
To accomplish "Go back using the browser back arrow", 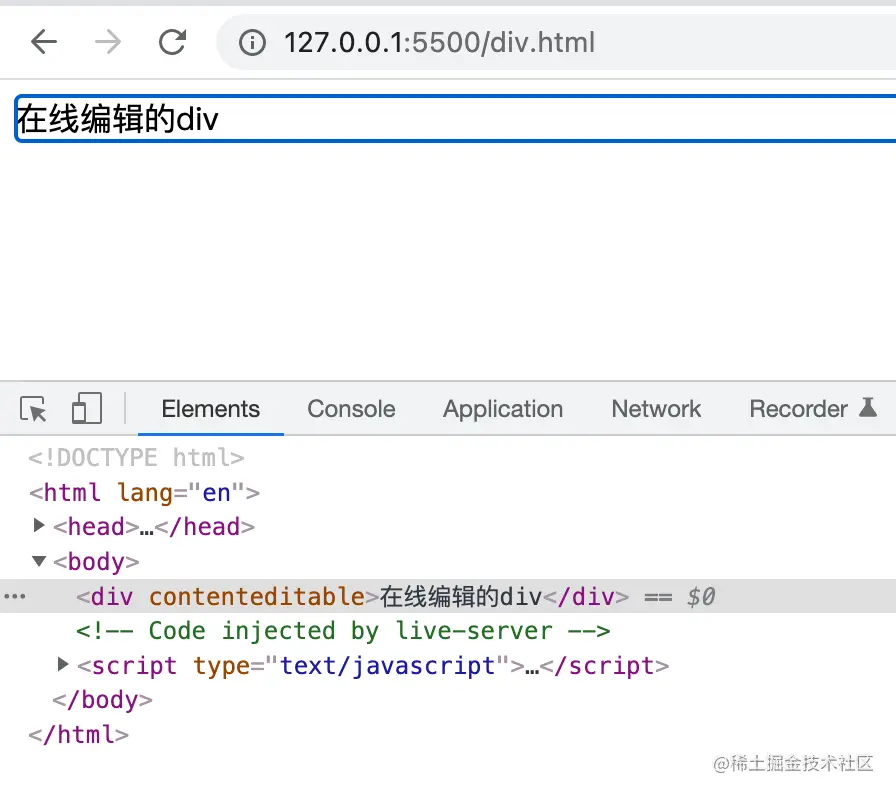I will point(44,42).
